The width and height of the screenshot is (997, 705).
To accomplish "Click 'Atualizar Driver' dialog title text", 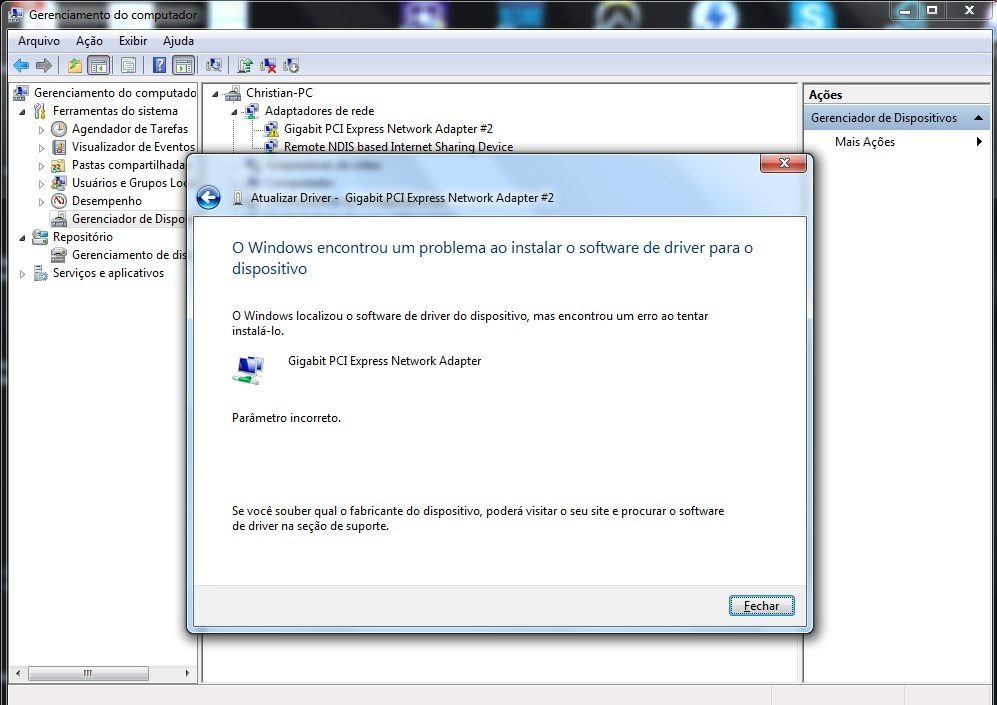I will 402,198.
